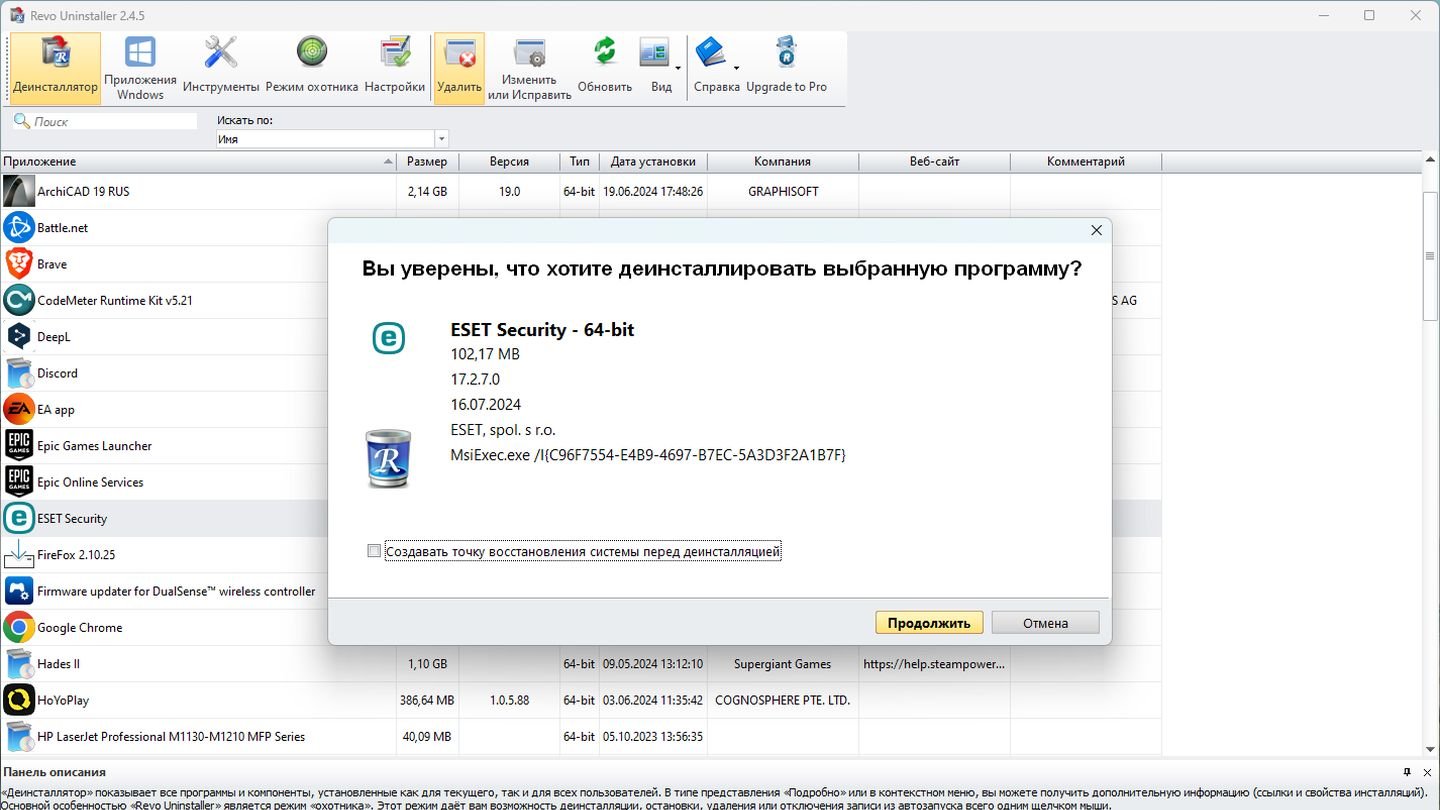Click the Отмена button

1045,622
